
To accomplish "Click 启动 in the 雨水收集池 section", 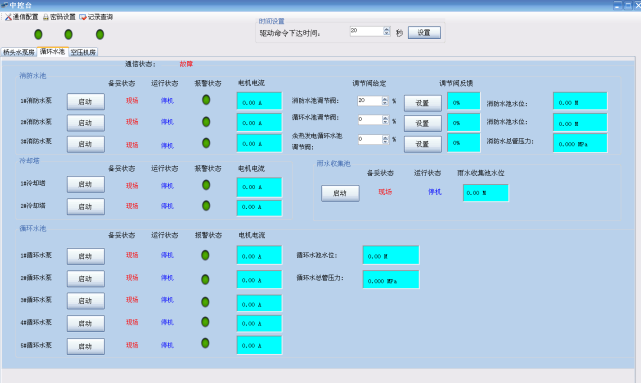I will tap(340, 193).
